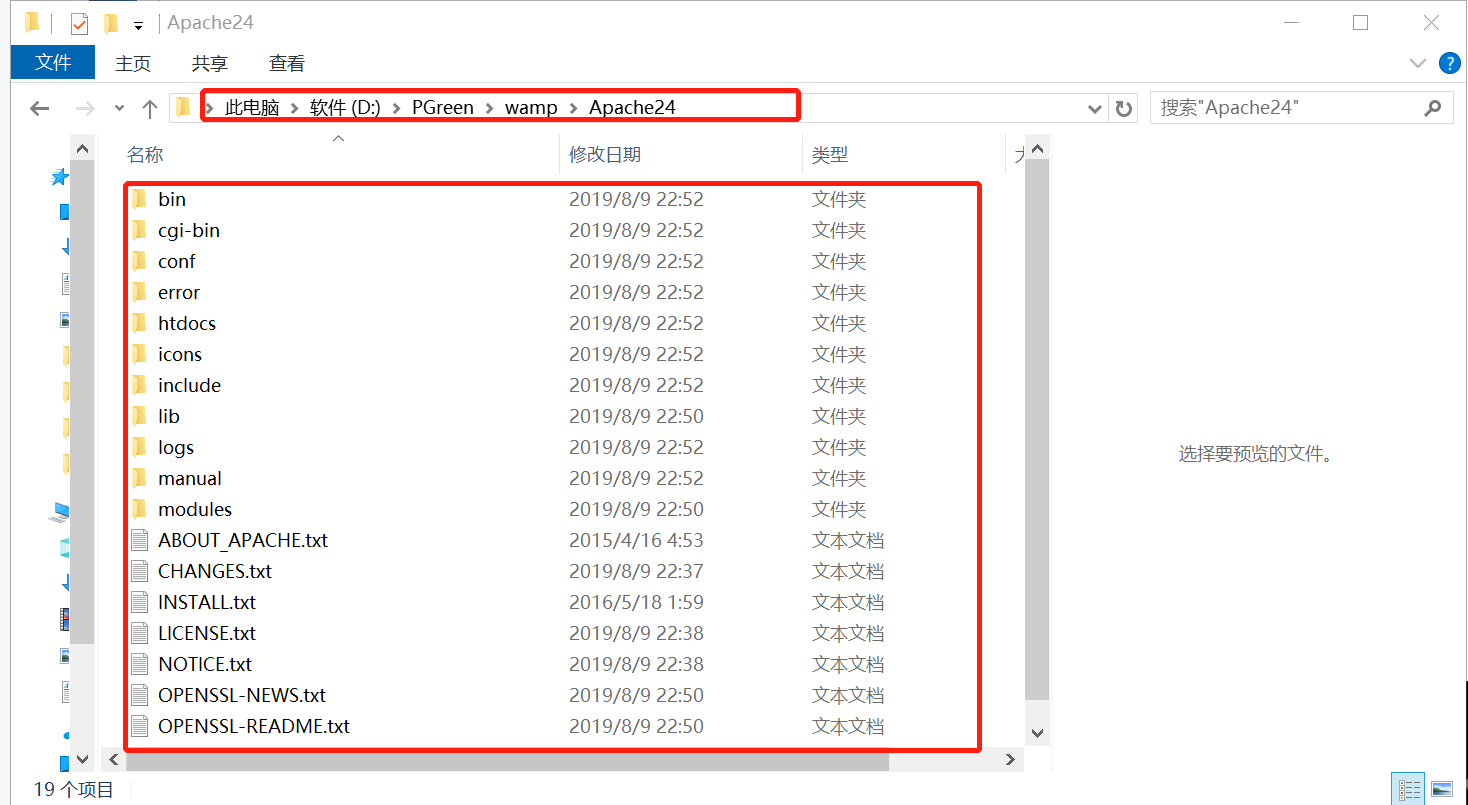Select the conf folder name
This screenshot has width=1468, height=805.
[177, 261]
